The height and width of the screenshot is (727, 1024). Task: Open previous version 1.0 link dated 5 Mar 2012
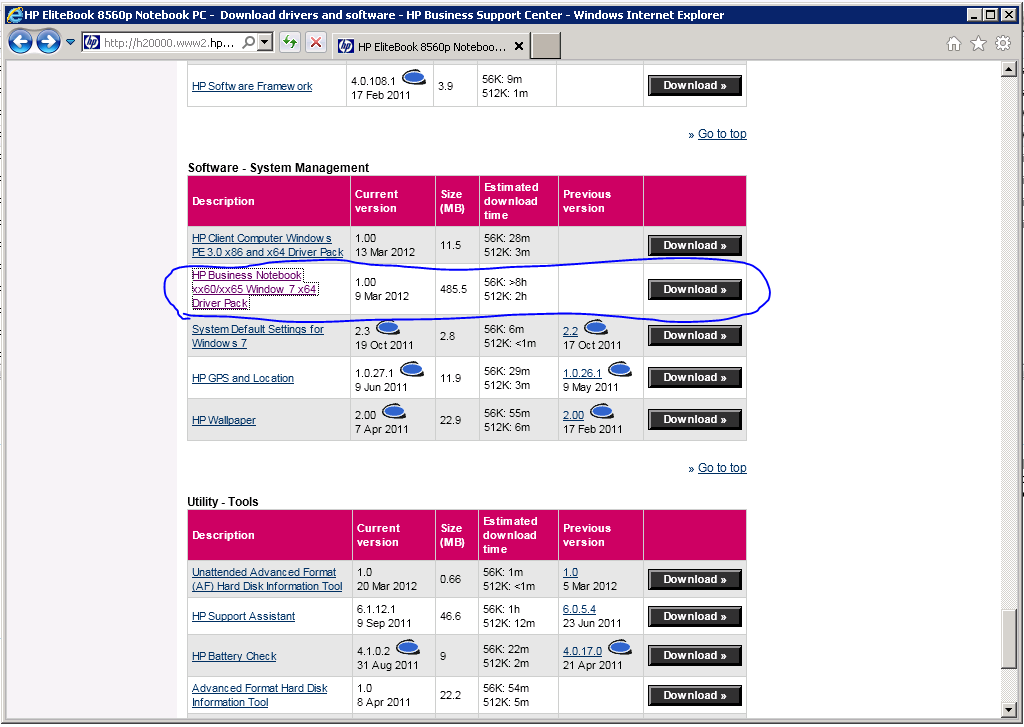pos(570,572)
